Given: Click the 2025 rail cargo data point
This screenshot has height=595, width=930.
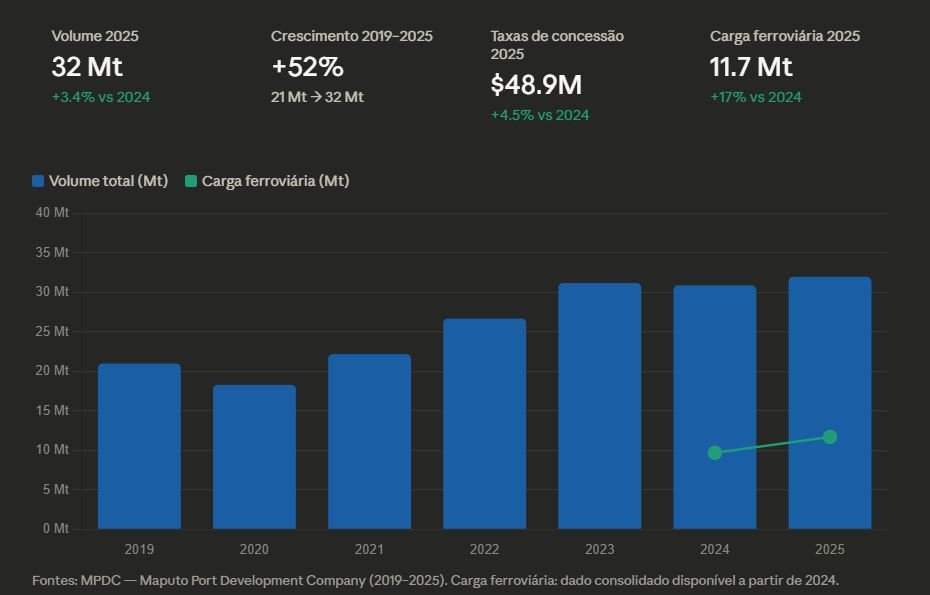Looking at the screenshot, I should coord(830,437).
